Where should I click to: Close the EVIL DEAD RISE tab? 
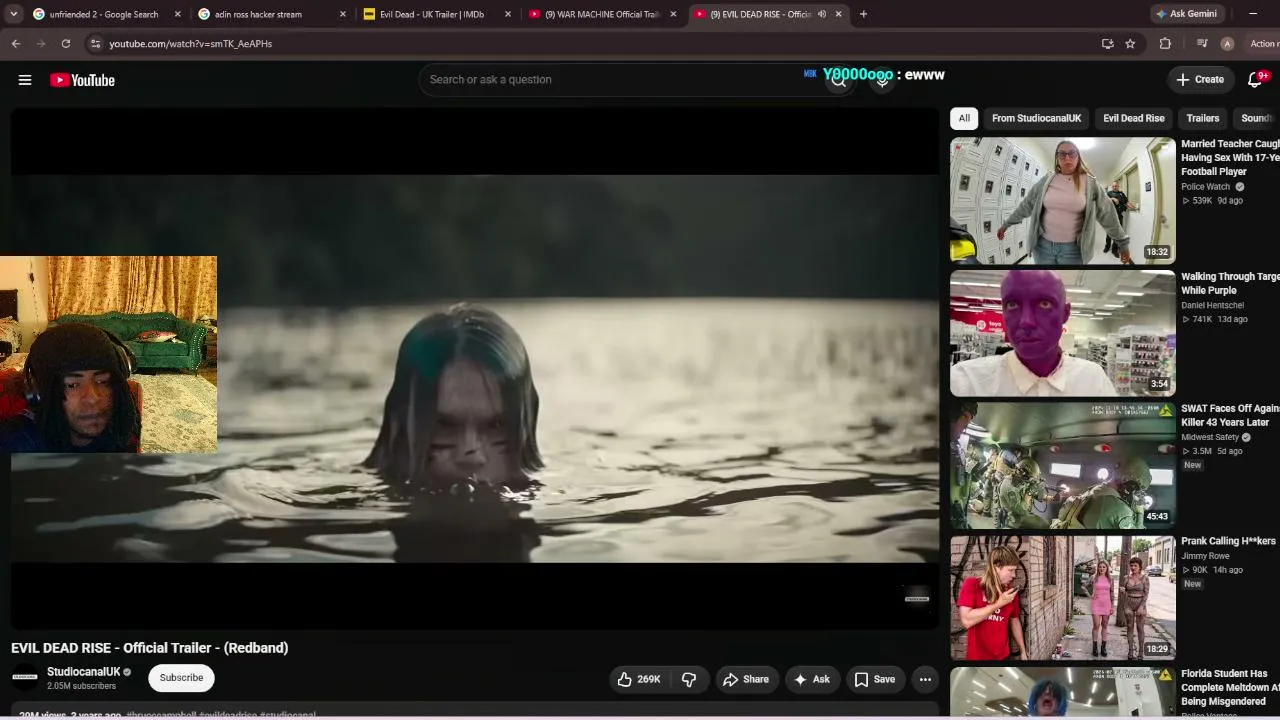(838, 14)
